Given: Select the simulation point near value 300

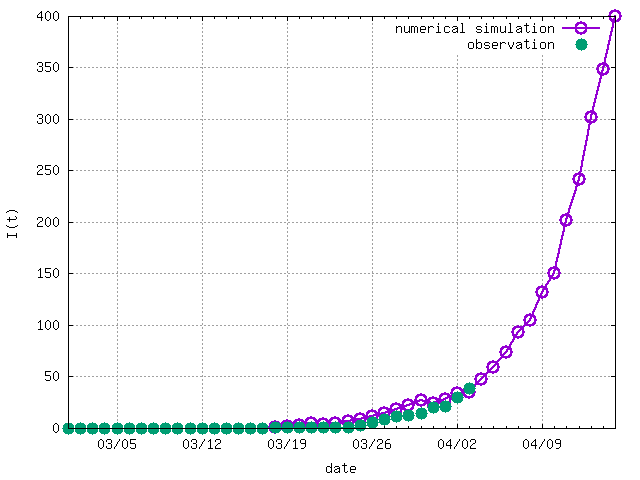Looking at the screenshot, I should click(591, 117).
